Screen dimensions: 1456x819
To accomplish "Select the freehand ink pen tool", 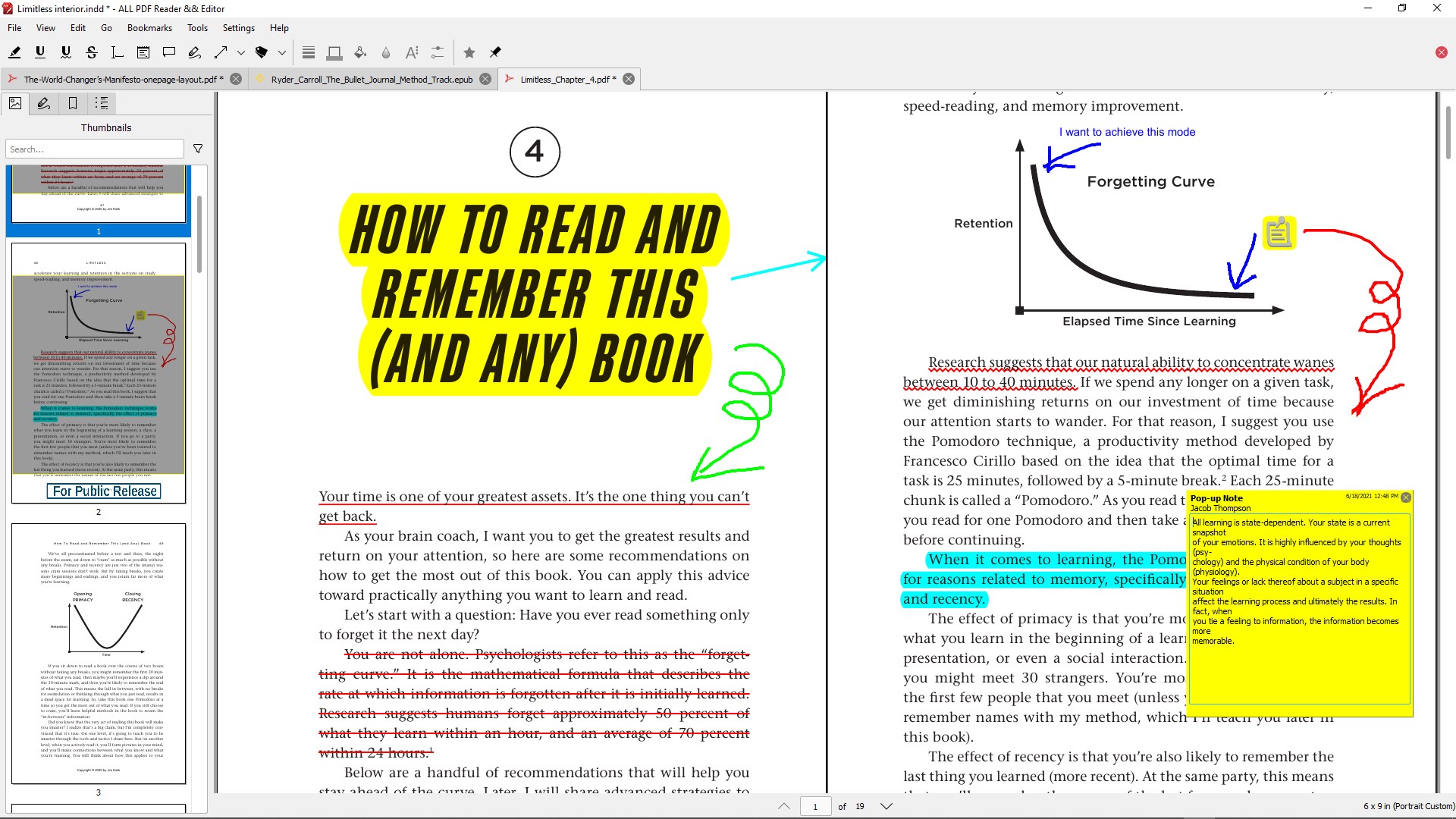I will [x=195, y=52].
